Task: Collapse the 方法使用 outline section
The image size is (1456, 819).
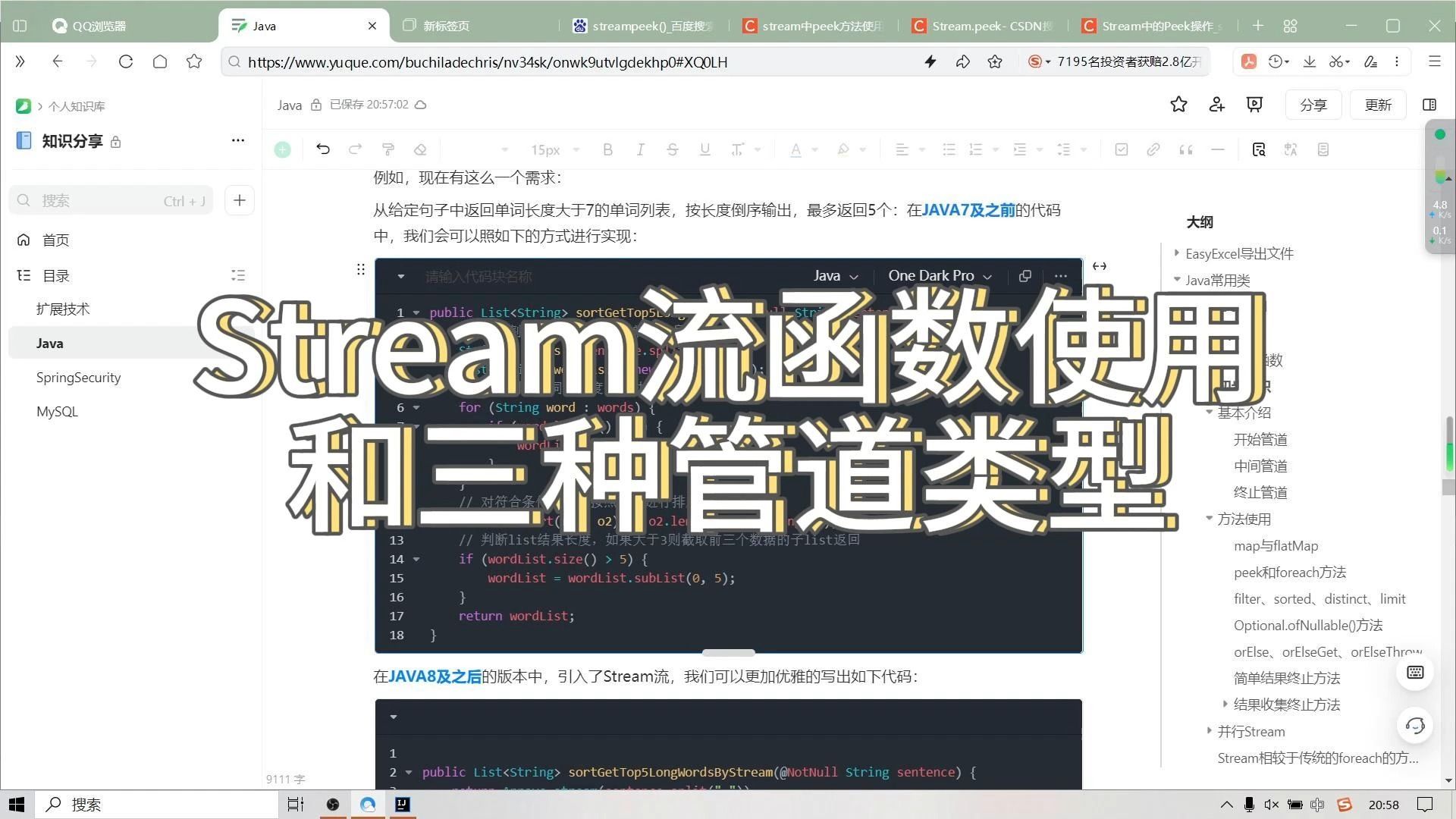Action: coord(1209,519)
